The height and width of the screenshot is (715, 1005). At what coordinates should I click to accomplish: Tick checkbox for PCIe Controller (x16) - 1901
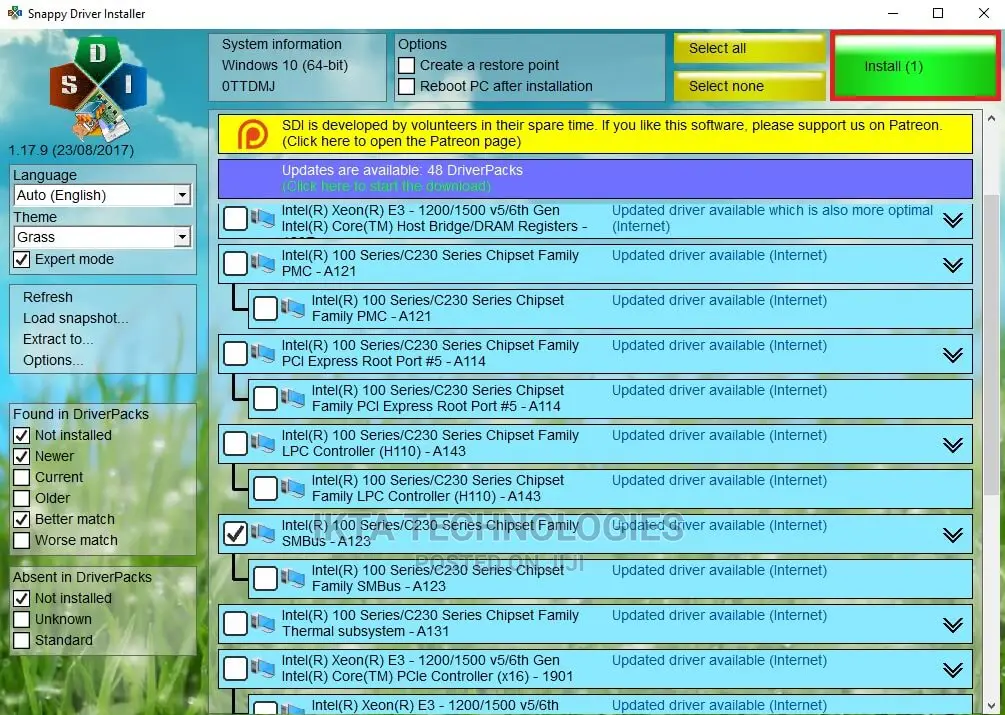[x=235, y=668]
